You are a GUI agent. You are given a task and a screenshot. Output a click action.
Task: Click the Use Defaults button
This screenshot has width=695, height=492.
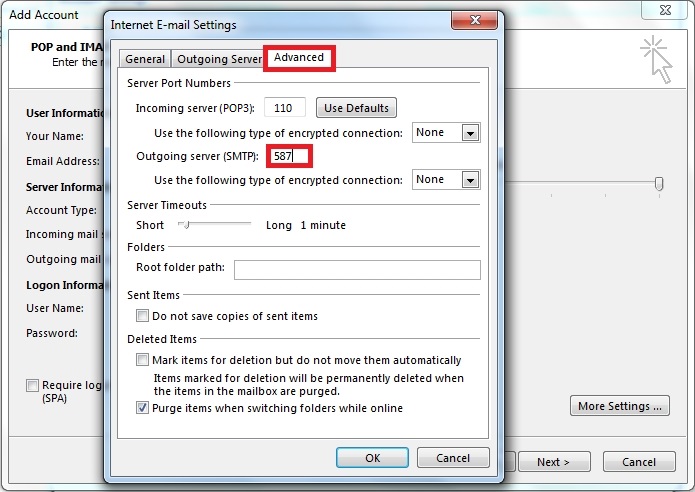(x=356, y=108)
